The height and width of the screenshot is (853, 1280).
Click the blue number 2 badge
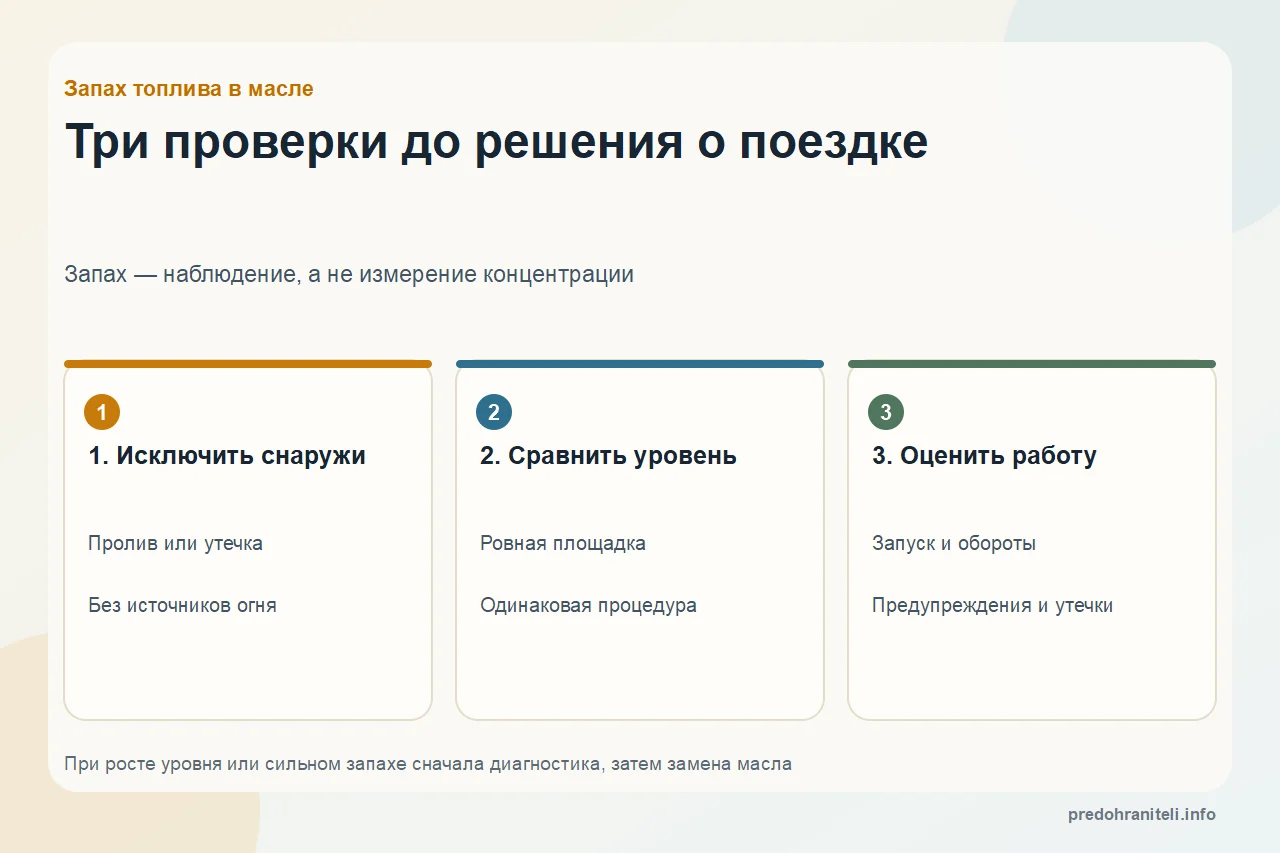click(x=494, y=412)
